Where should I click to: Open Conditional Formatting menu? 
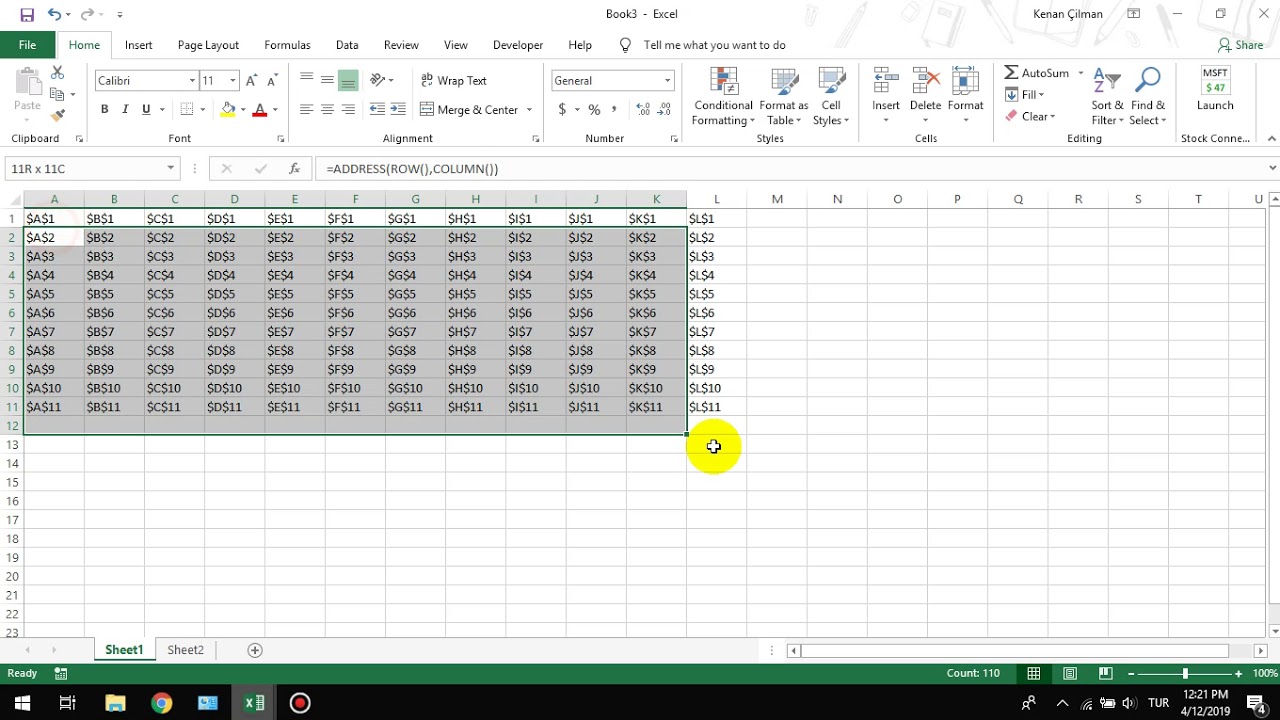click(723, 97)
